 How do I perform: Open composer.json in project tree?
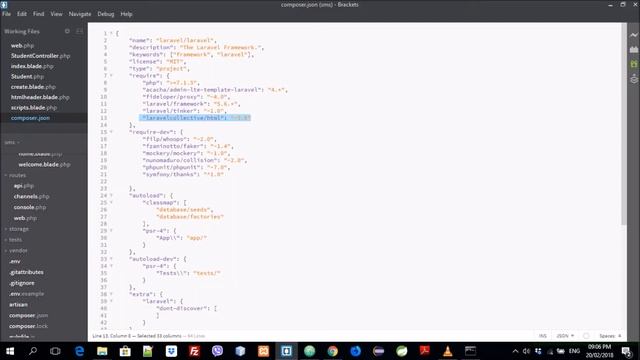pyautogui.click(x=29, y=316)
